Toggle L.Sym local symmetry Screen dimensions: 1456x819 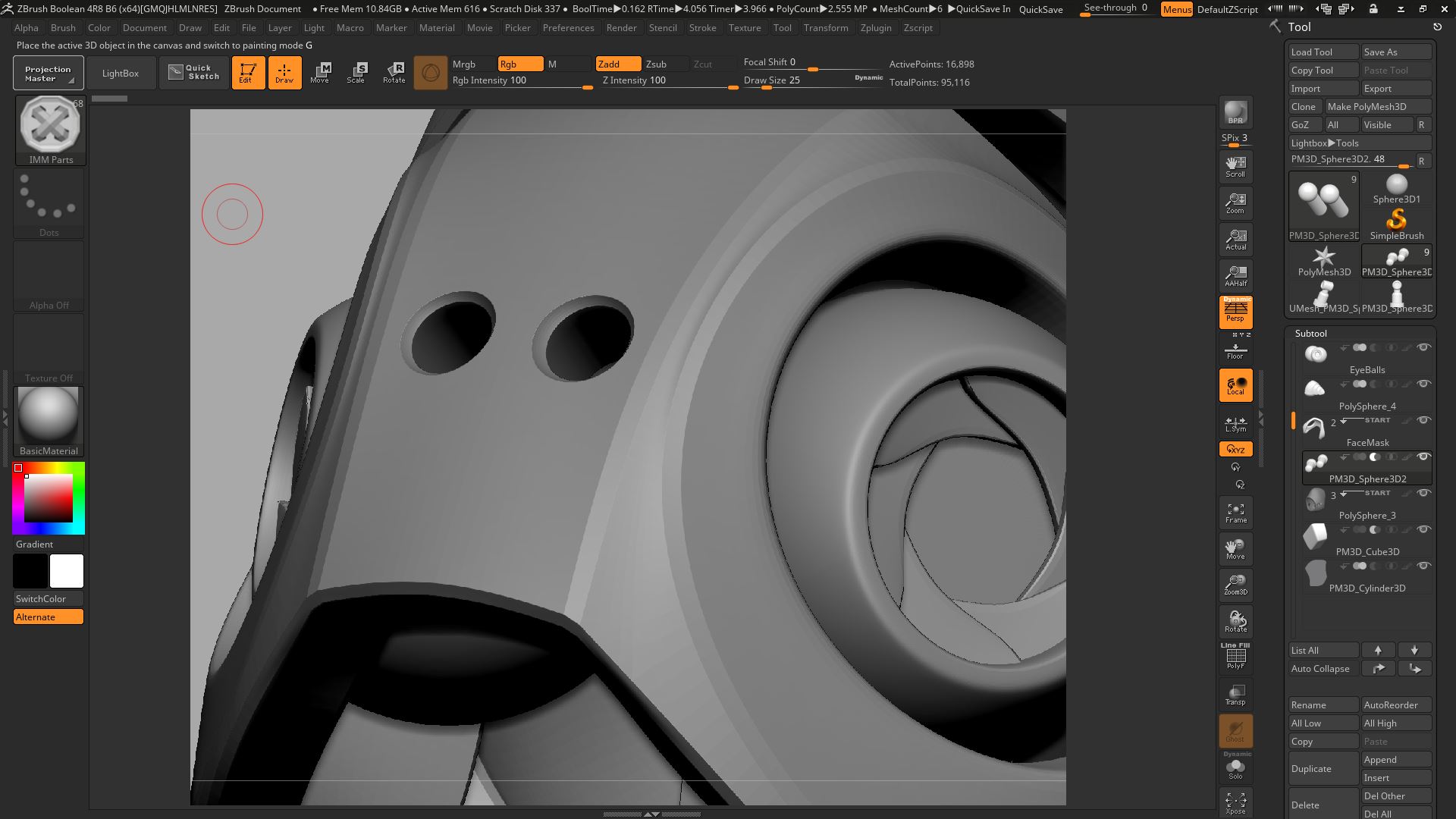coord(1235,423)
